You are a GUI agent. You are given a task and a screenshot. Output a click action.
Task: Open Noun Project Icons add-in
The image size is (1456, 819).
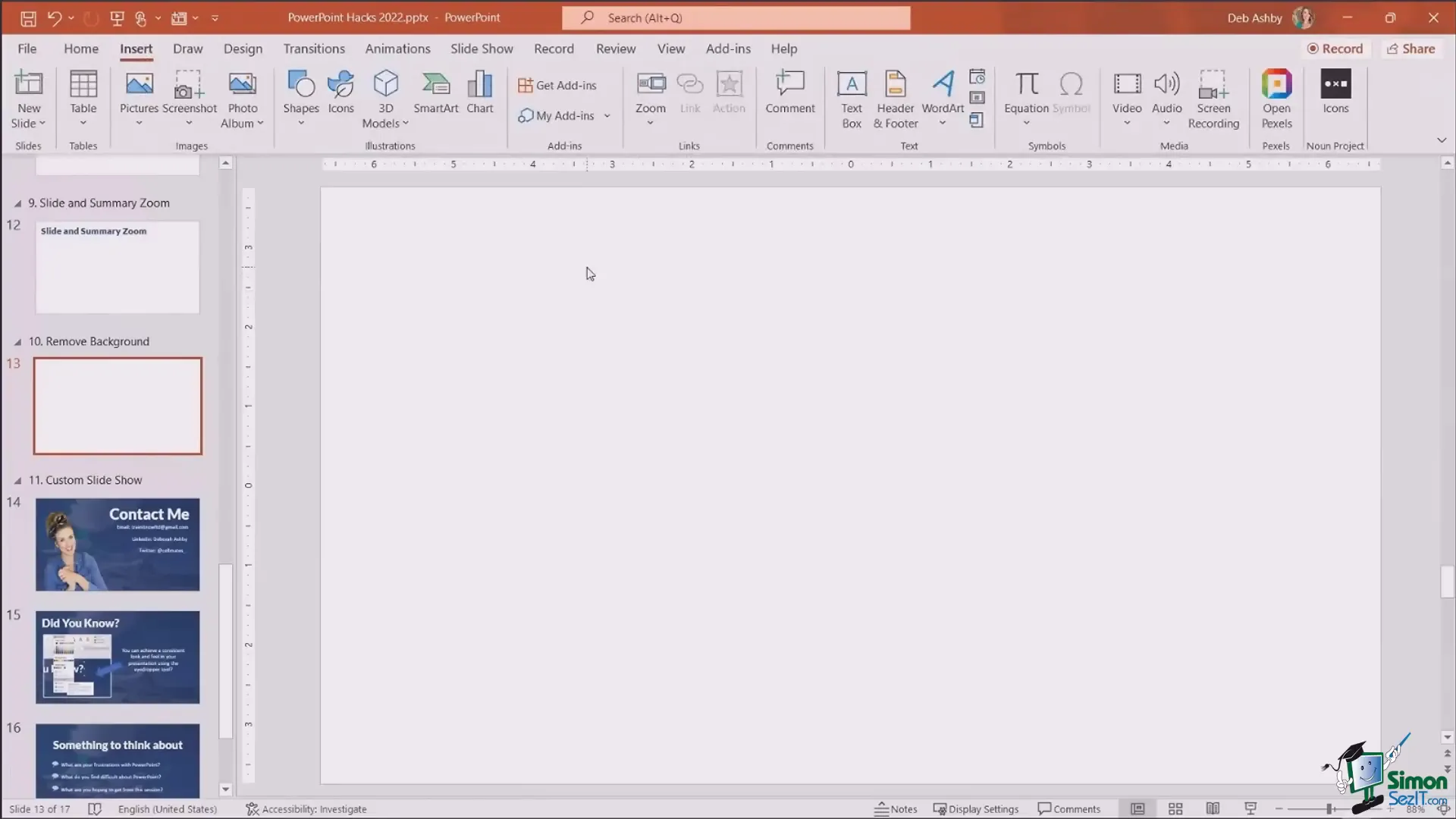point(1335,93)
